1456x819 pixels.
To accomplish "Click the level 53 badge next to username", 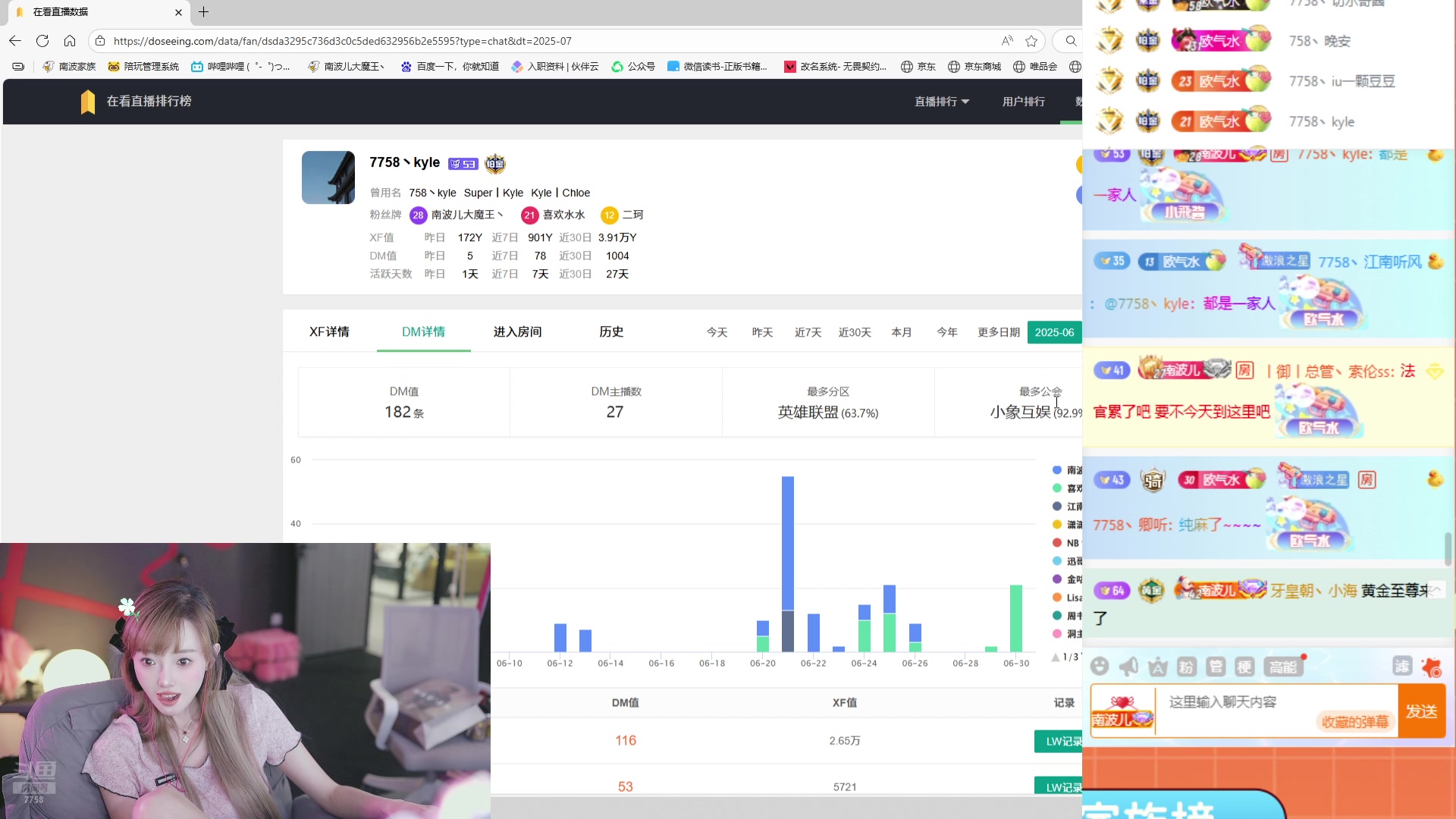I will click(x=463, y=164).
